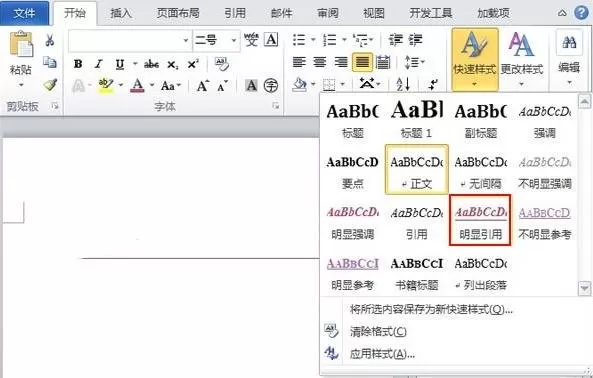Click the Bullets list icon
Image resolution: width=593 pixels, height=378 pixels.
click(299, 40)
